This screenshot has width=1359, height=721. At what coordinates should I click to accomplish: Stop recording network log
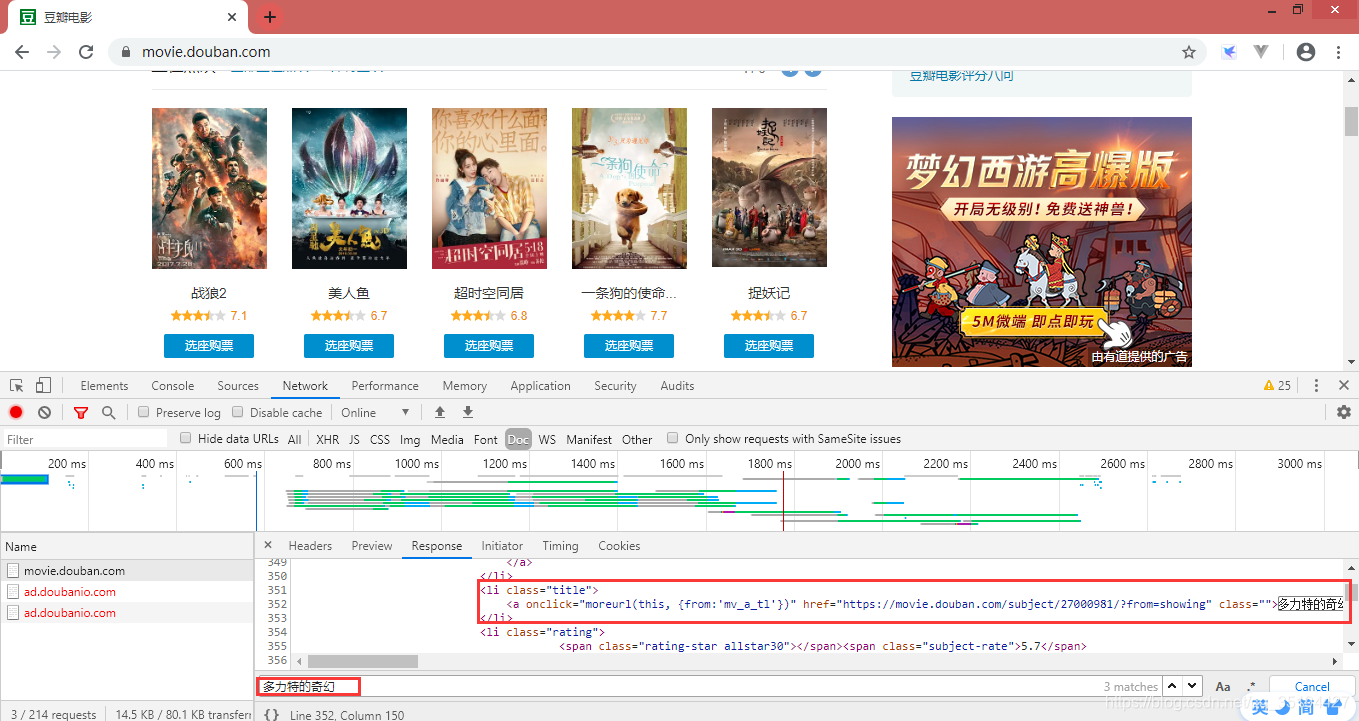pyautogui.click(x=16, y=412)
